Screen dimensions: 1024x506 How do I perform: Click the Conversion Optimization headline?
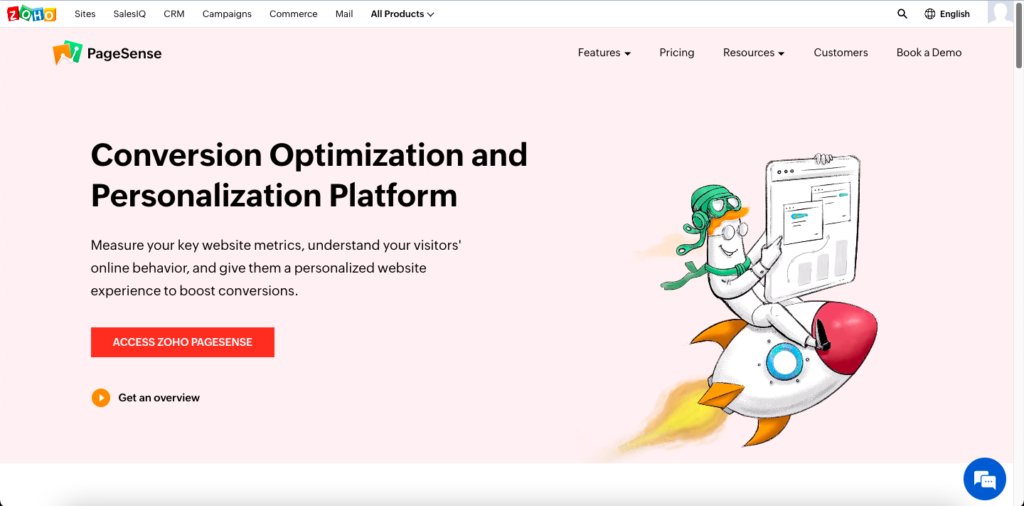click(x=309, y=176)
